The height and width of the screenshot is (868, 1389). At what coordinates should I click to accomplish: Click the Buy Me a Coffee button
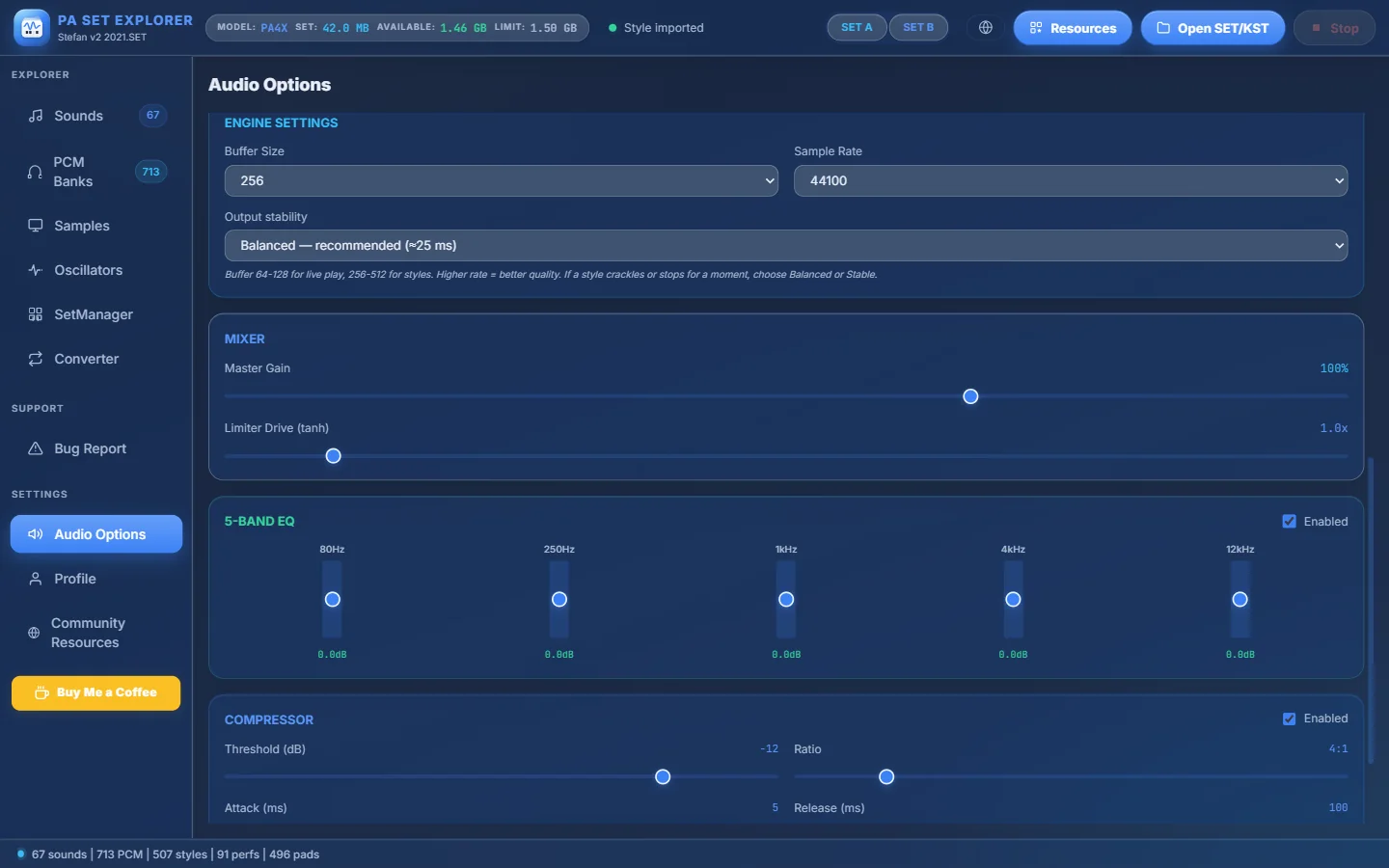click(95, 692)
